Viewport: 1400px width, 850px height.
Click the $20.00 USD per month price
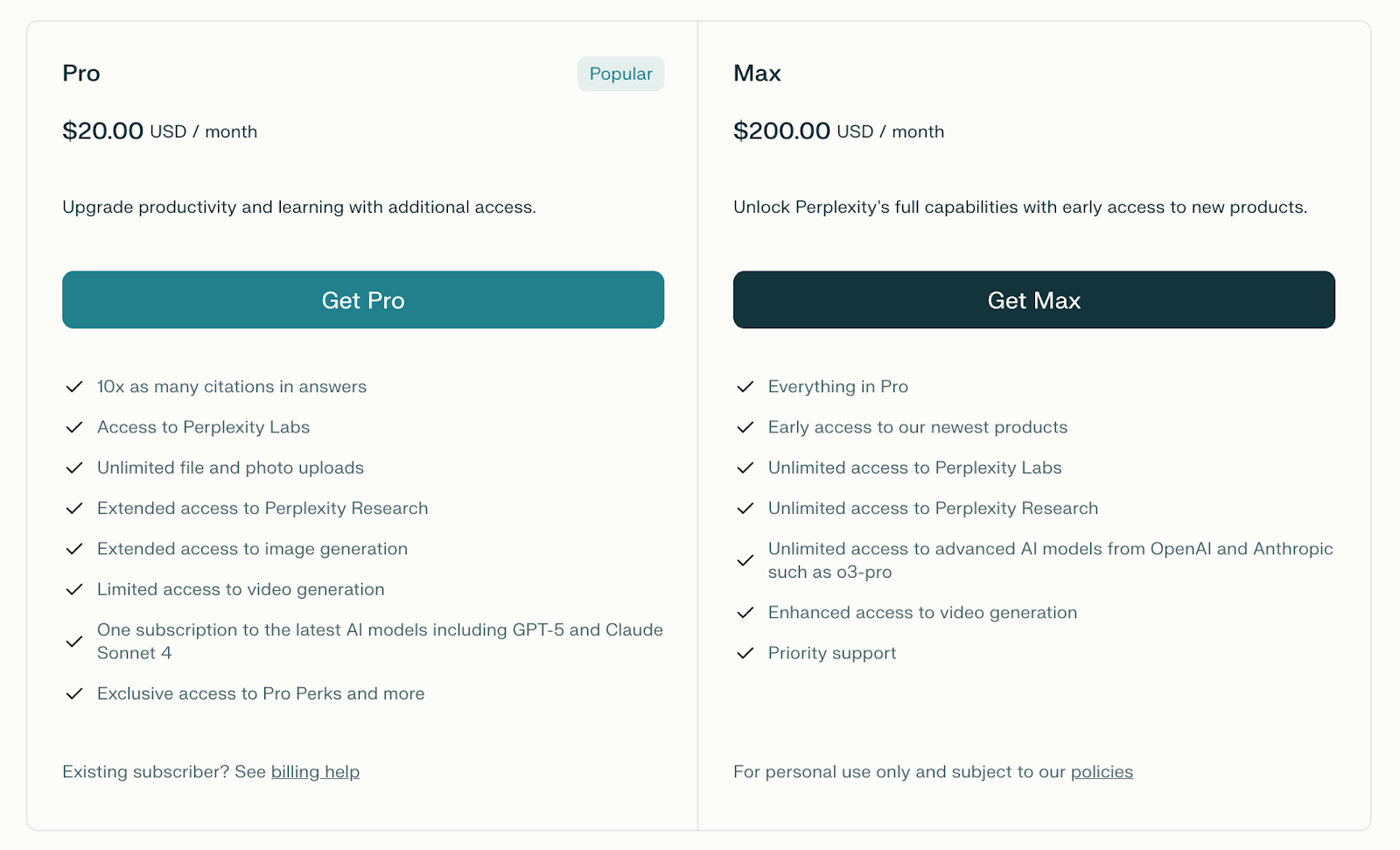pyautogui.click(x=159, y=131)
